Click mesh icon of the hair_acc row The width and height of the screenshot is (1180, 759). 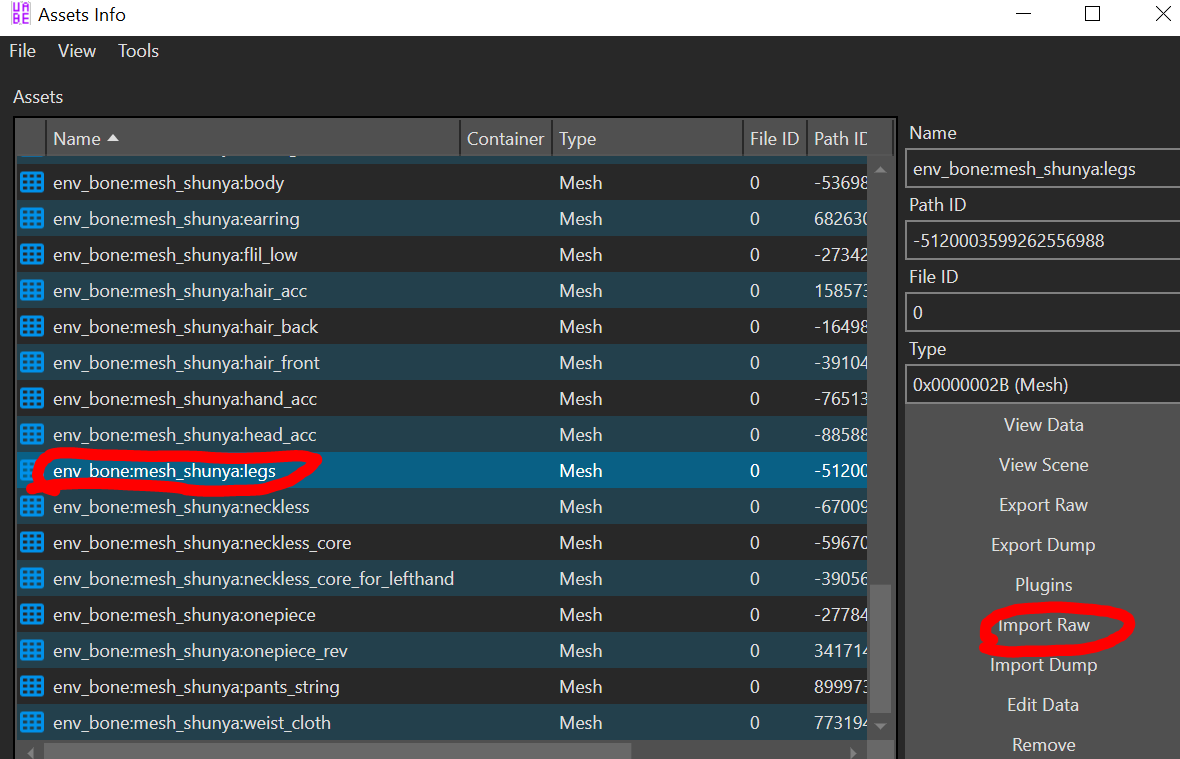point(32,290)
